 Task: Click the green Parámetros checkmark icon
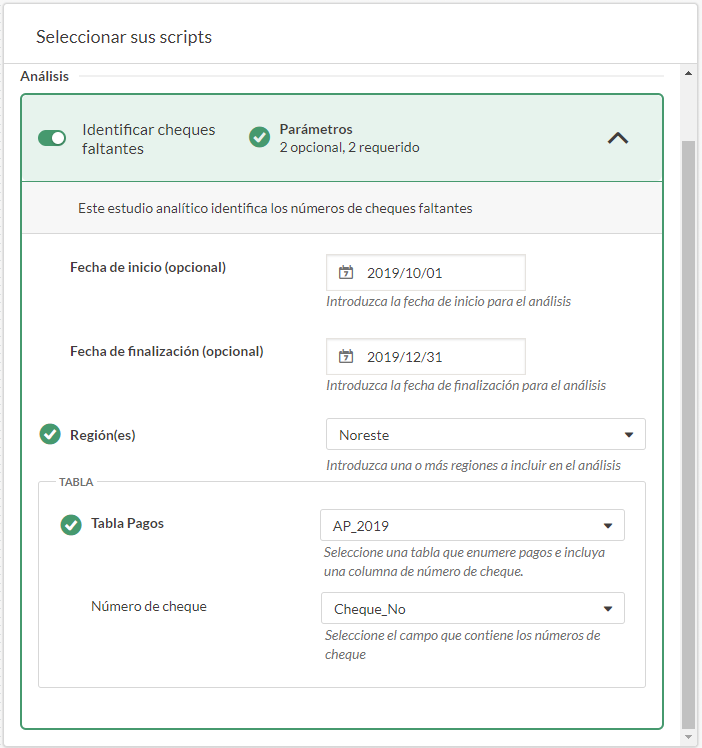(259, 137)
